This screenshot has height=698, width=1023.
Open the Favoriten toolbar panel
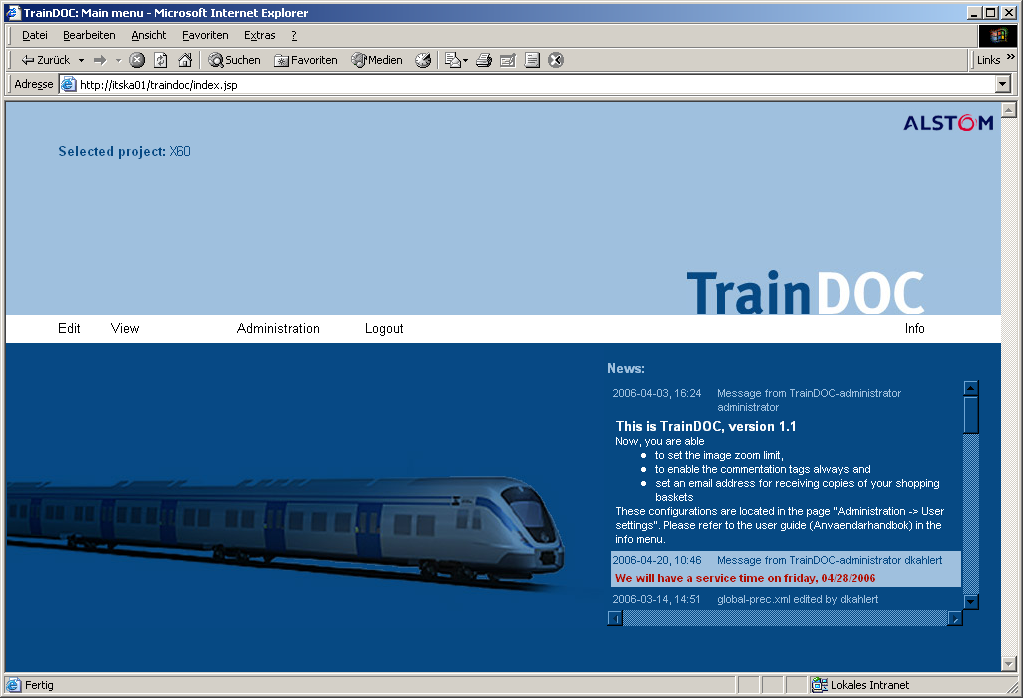click(305, 60)
